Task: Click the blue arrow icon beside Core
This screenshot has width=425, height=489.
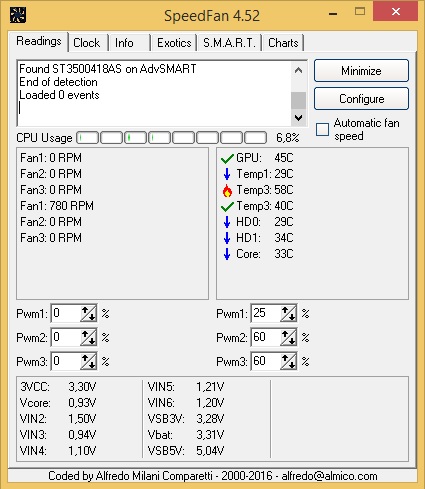Action: tap(227, 254)
